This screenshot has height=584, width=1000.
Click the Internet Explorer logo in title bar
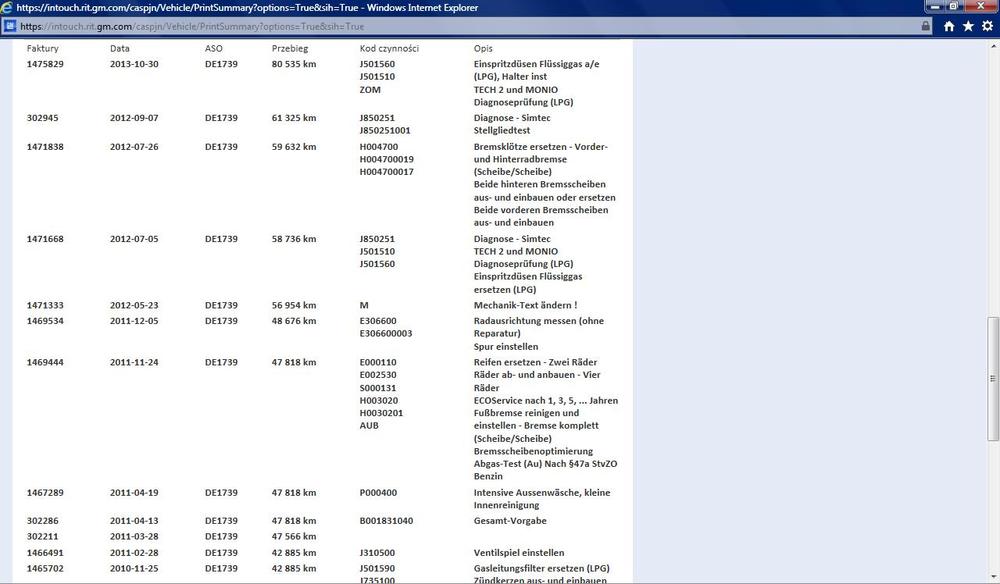click(6, 8)
